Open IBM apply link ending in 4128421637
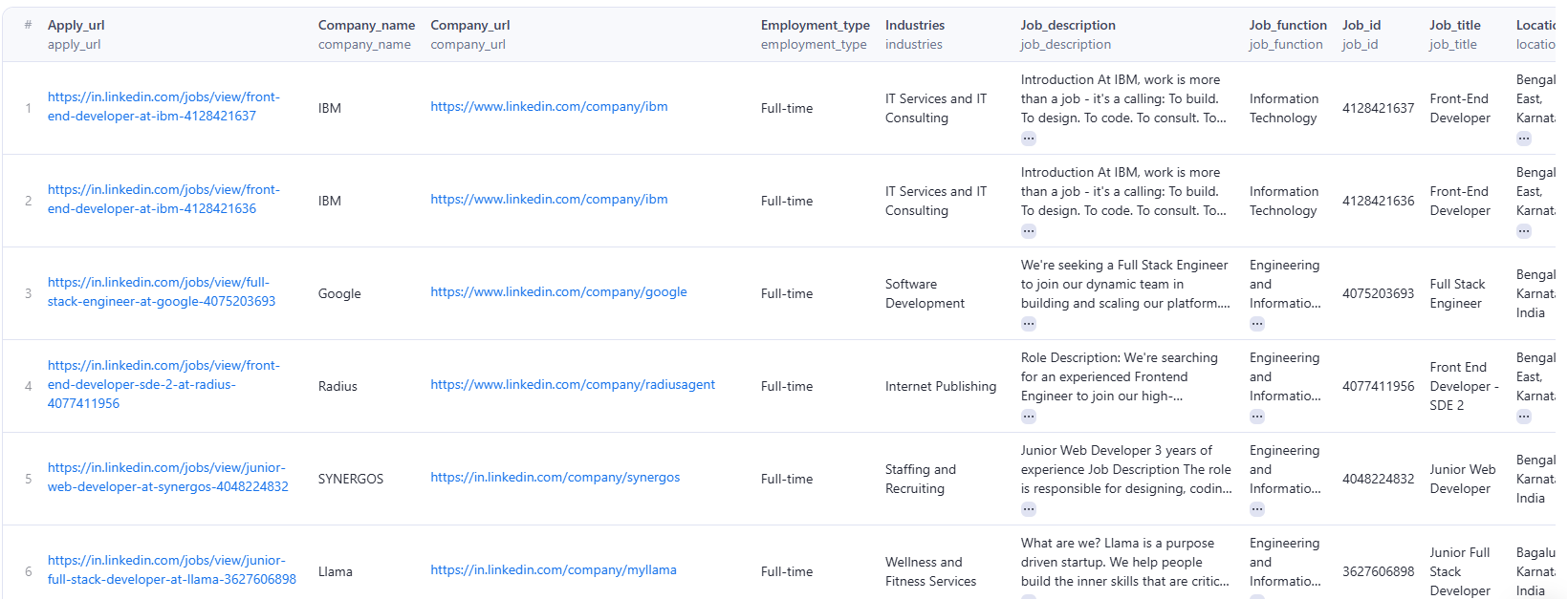The width and height of the screenshot is (1568, 600). pyautogui.click(x=163, y=106)
